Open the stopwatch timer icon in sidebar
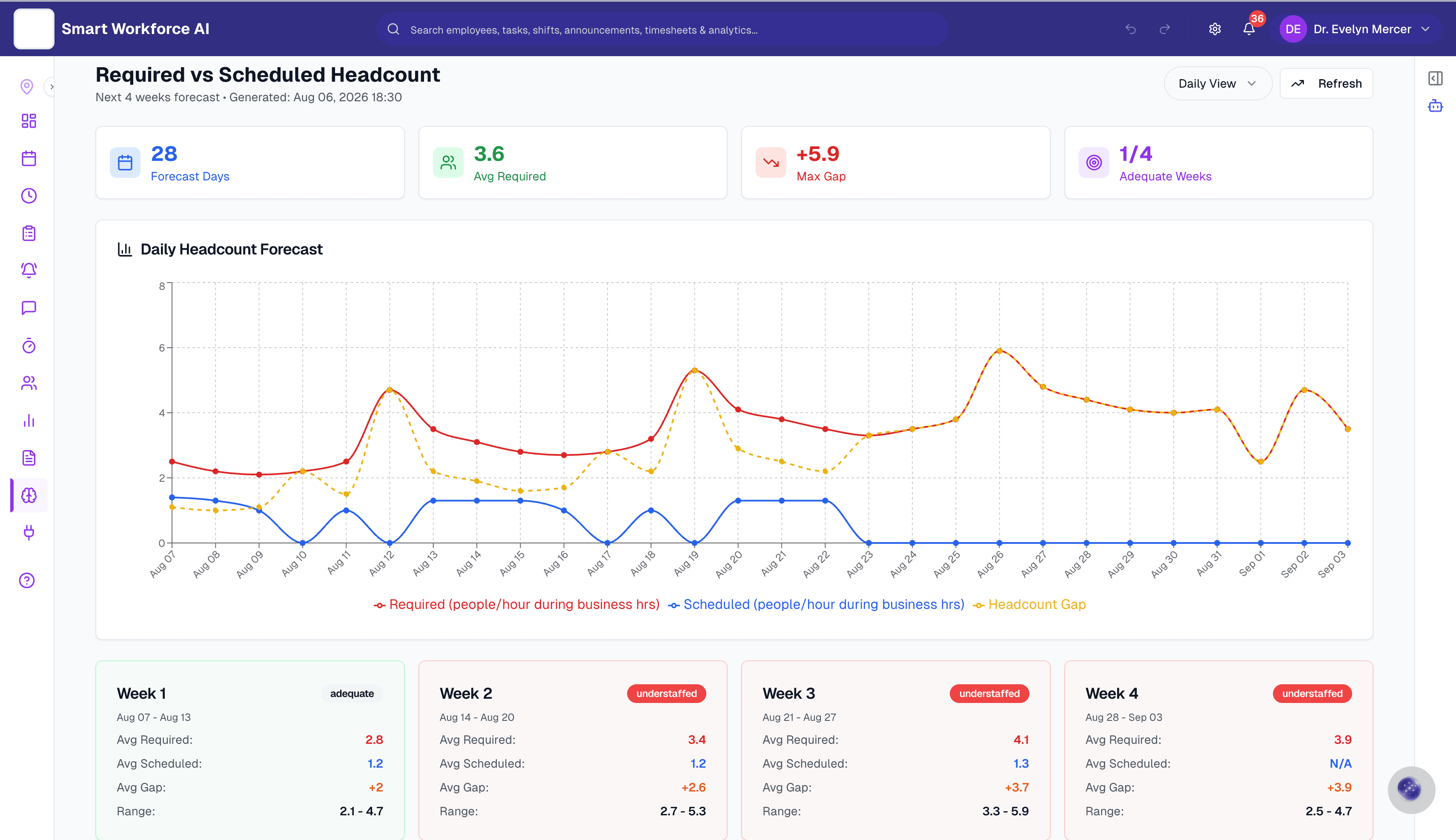This screenshot has width=1456, height=840. [x=29, y=346]
